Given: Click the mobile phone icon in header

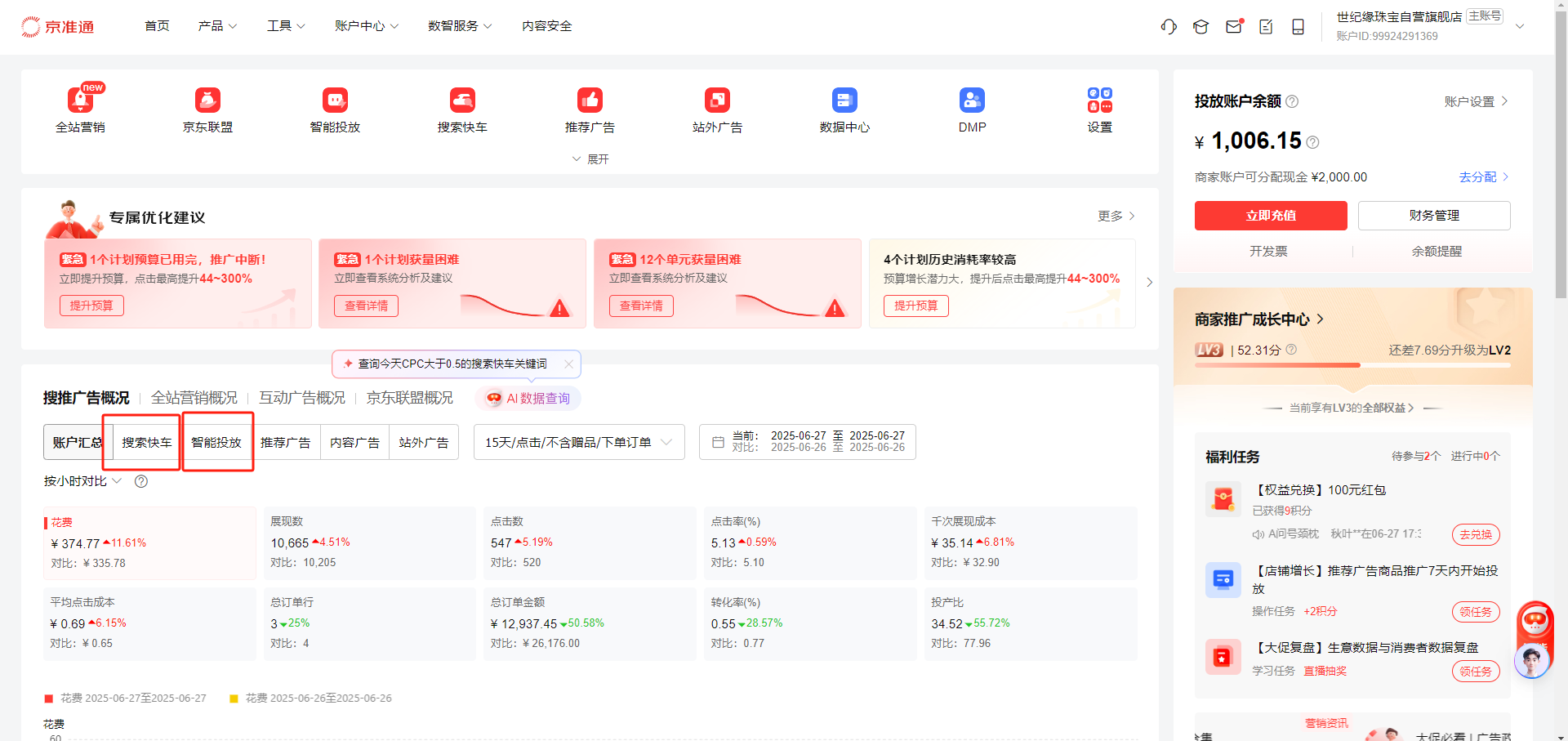Looking at the screenshot, I should (x=1298, y=27).
